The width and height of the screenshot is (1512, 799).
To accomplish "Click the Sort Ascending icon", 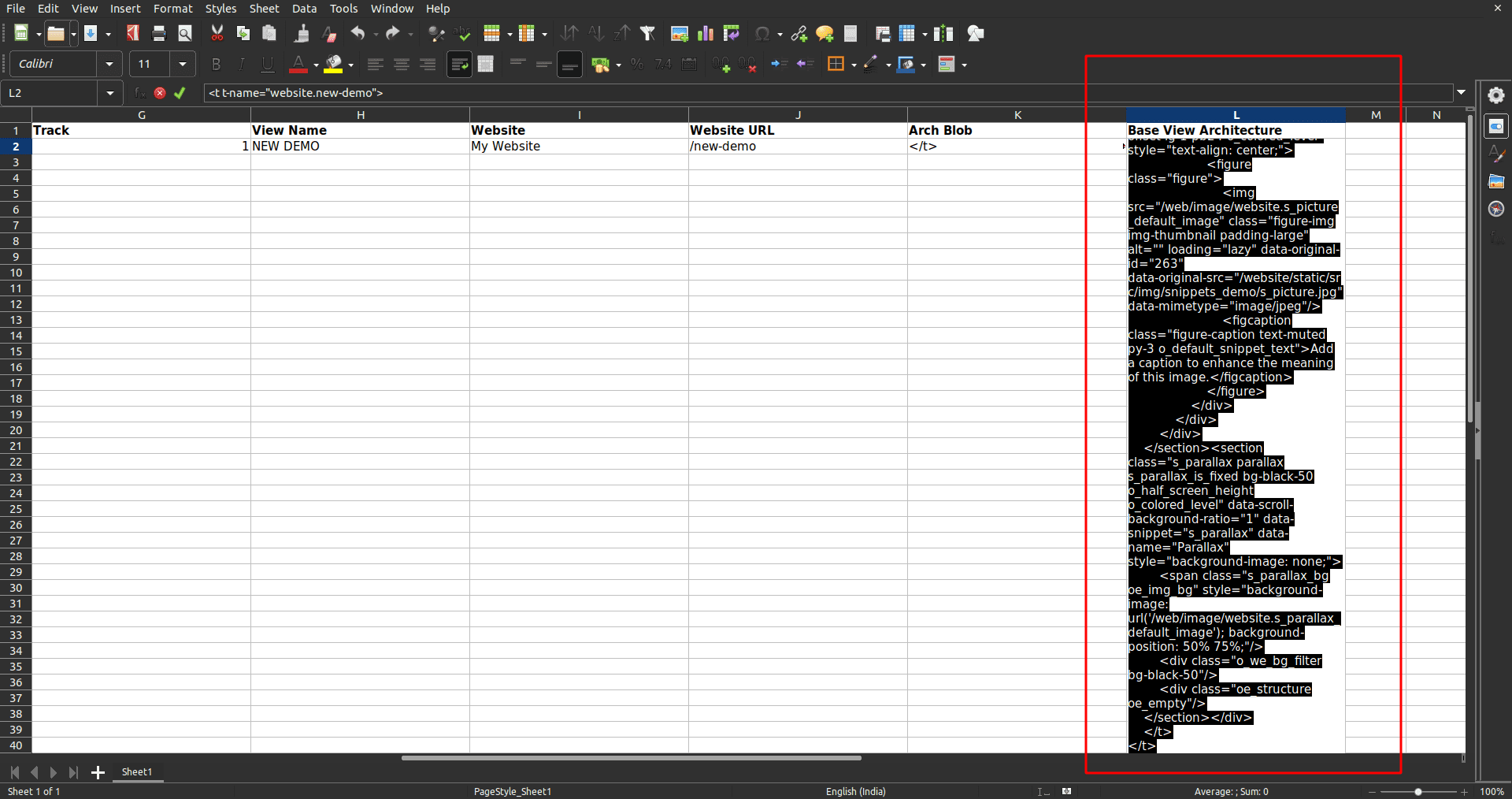I will pyautogui.click(x=596, y=33).
